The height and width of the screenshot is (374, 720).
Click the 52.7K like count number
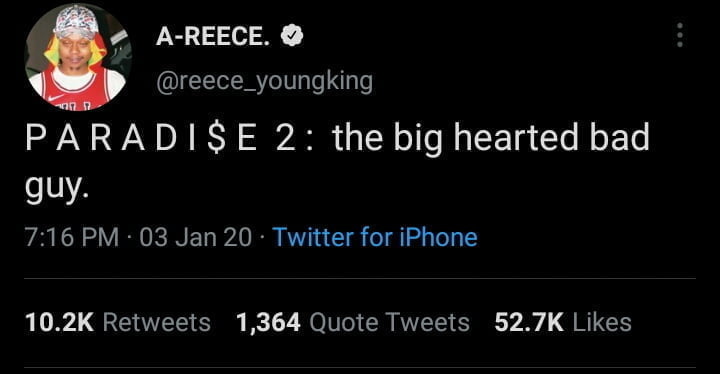529,322
